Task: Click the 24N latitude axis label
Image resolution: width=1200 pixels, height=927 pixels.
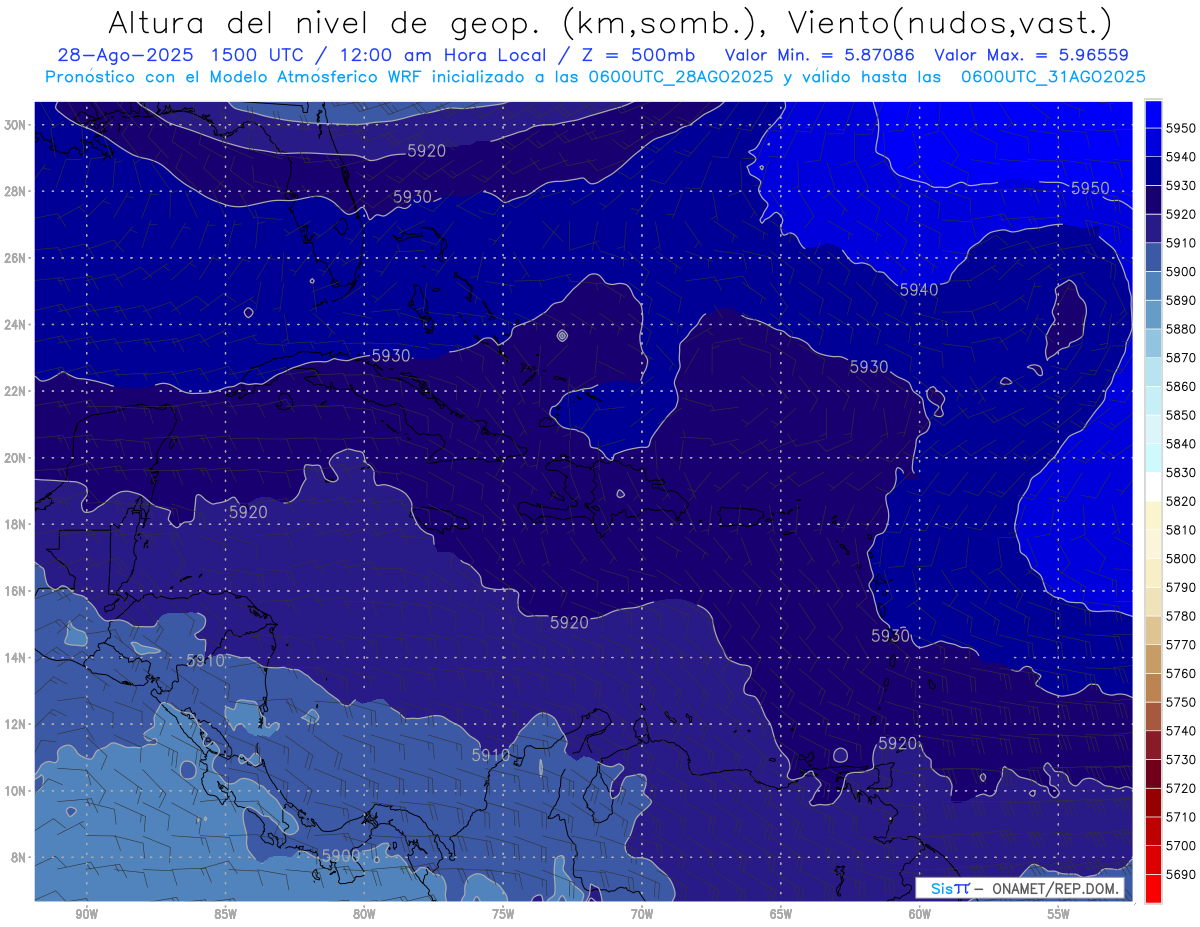Action: [x=16, y=325]
